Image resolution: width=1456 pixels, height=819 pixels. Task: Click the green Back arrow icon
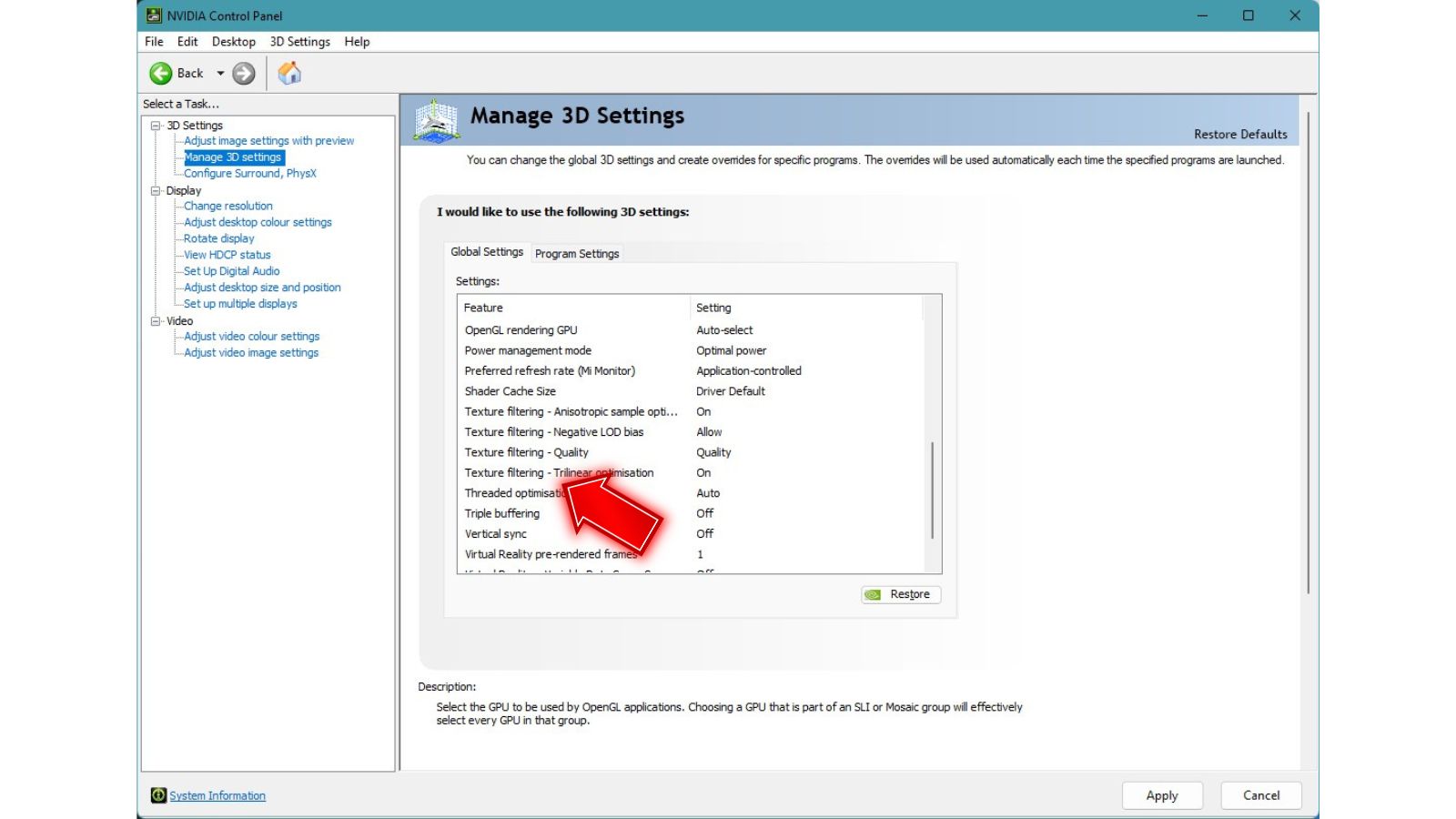(161, 74)
